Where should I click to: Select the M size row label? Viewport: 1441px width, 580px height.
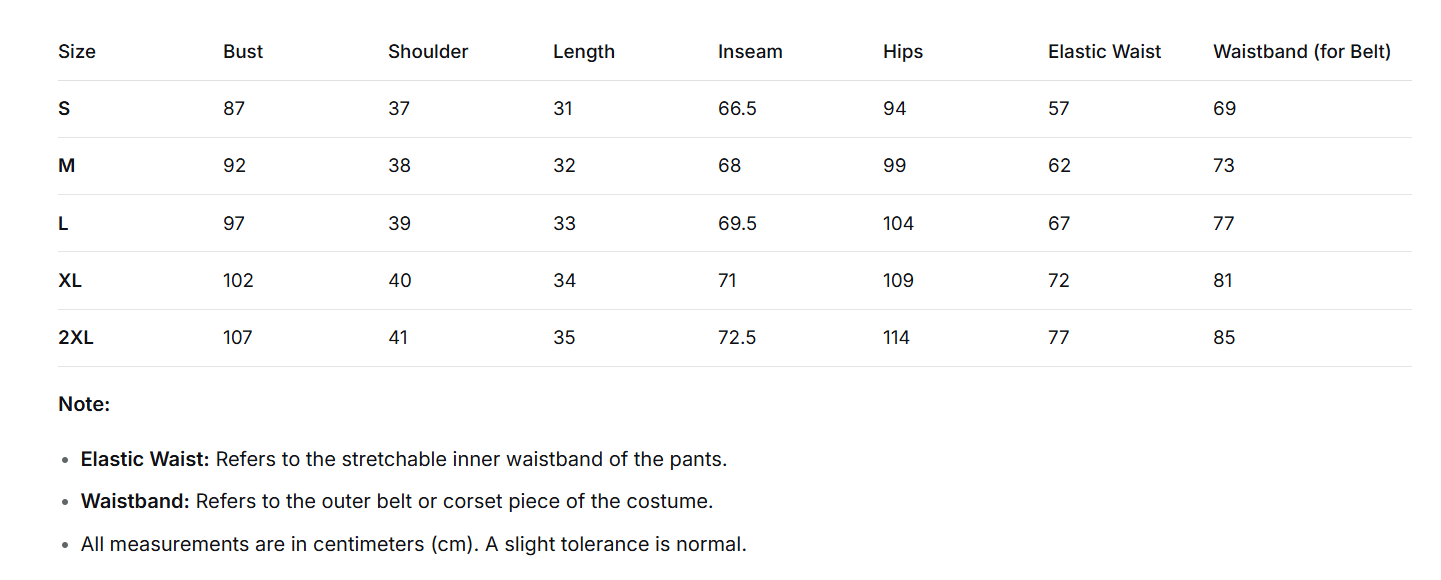click(x=66, y=166)
